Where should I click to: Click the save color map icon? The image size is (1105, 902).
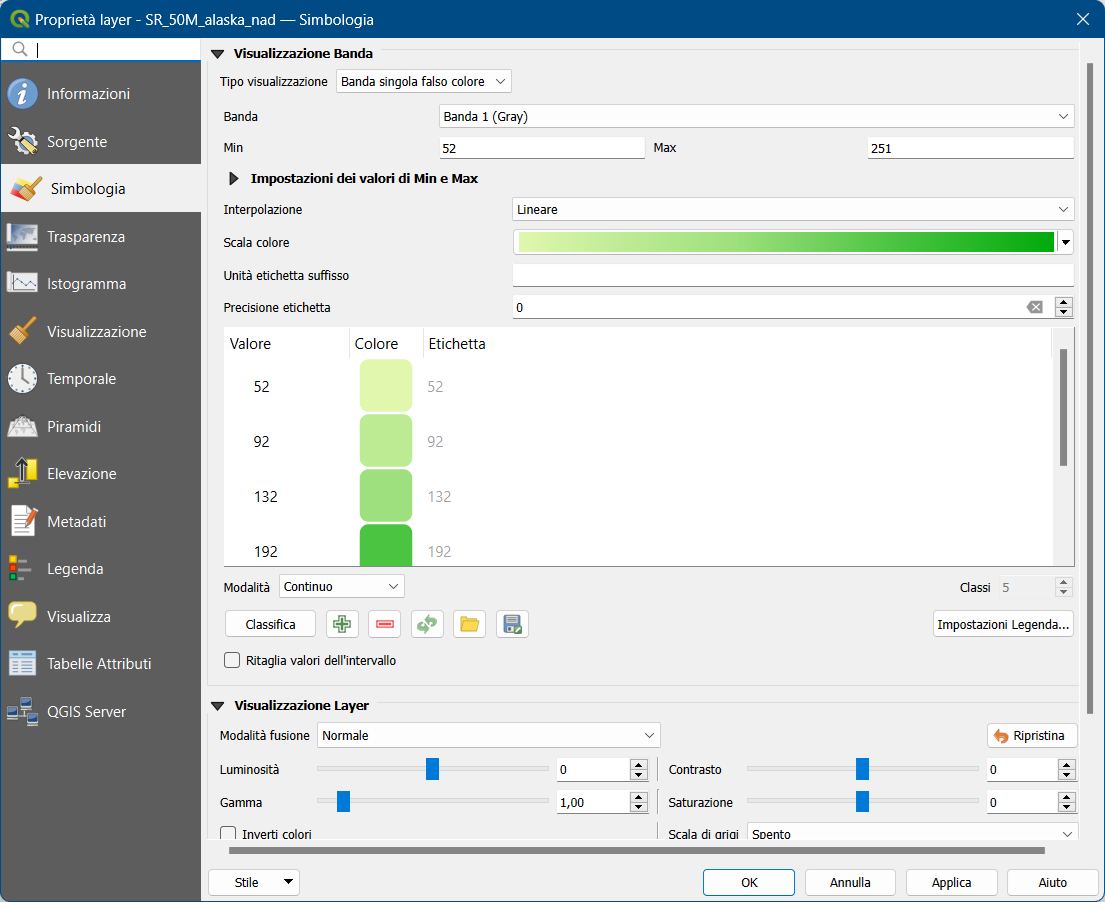click(x=512, y=624)
